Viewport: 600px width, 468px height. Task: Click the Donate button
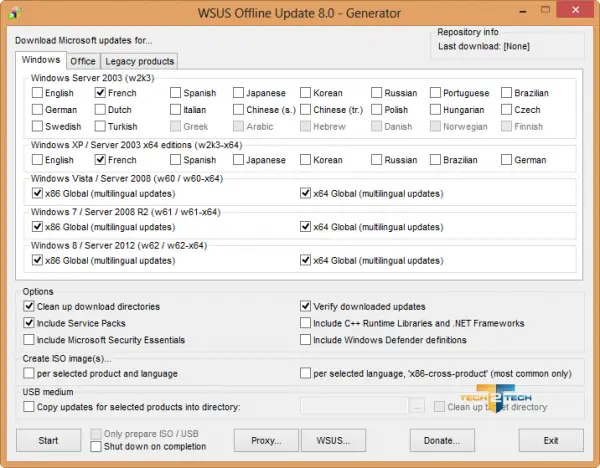point(442,440)
